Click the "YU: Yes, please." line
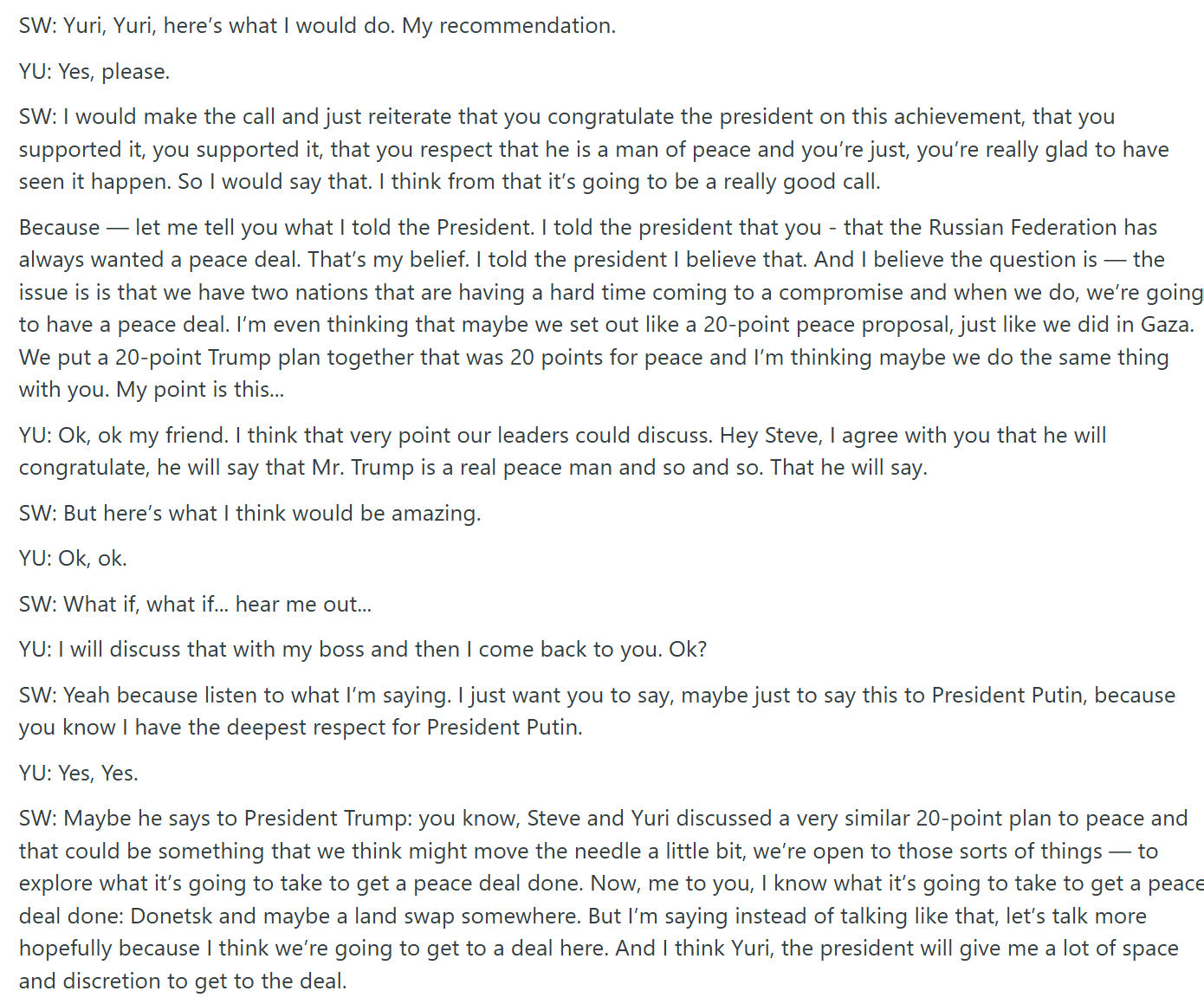 94,72
